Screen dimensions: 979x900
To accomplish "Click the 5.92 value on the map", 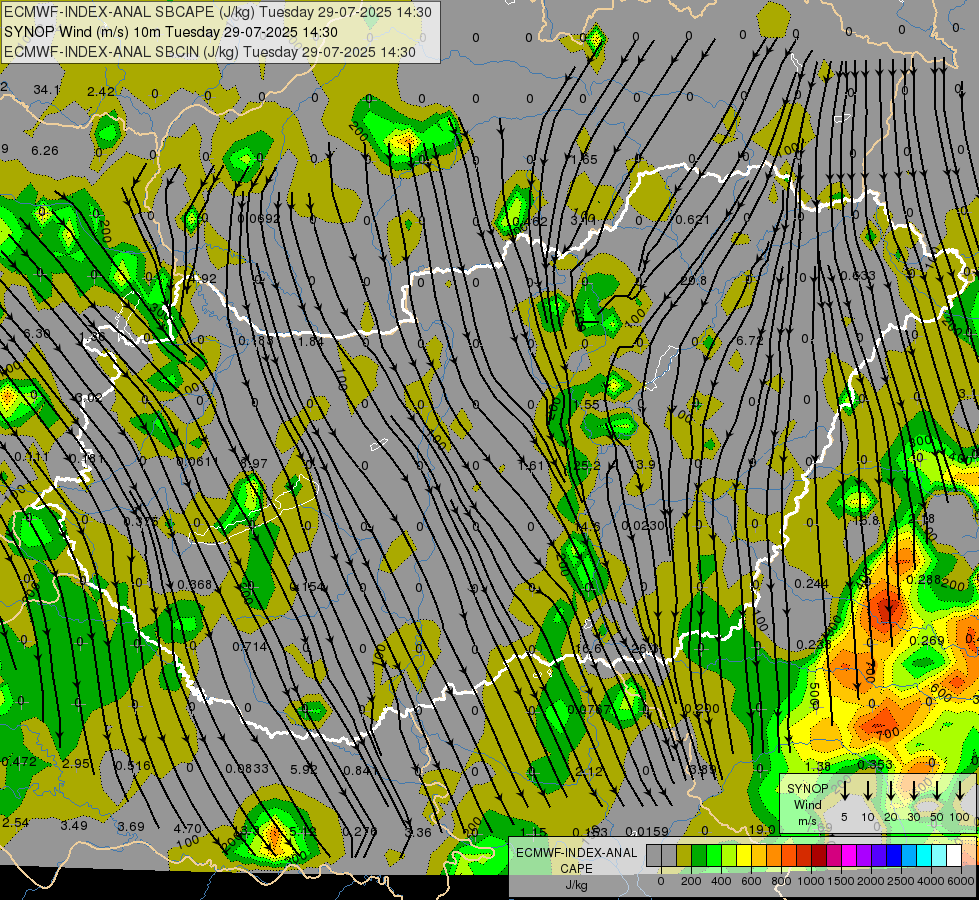I will (x=304, y=769).
